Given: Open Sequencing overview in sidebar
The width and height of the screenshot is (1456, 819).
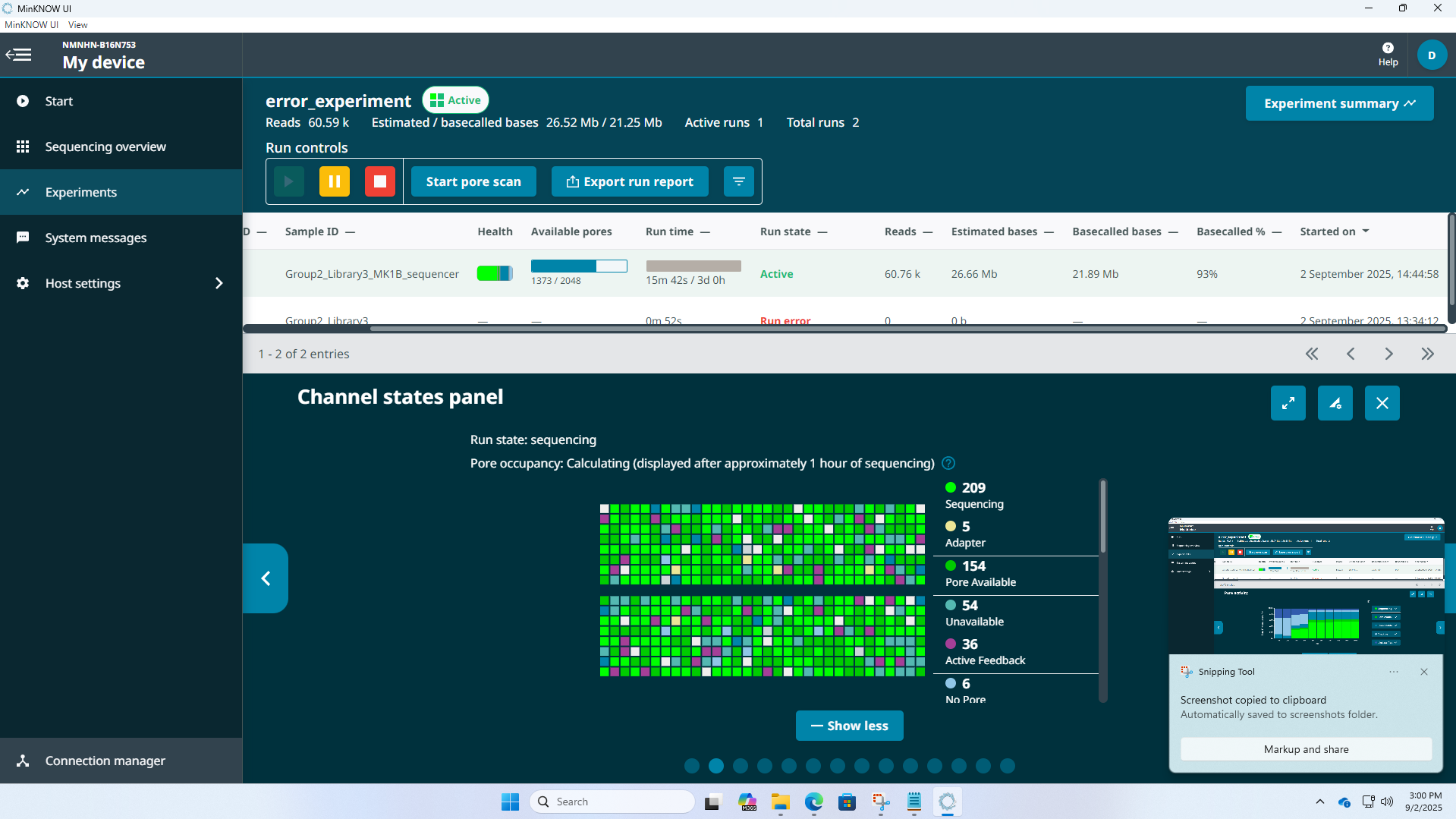Looking at the screenshot, I should pos(105,146).
